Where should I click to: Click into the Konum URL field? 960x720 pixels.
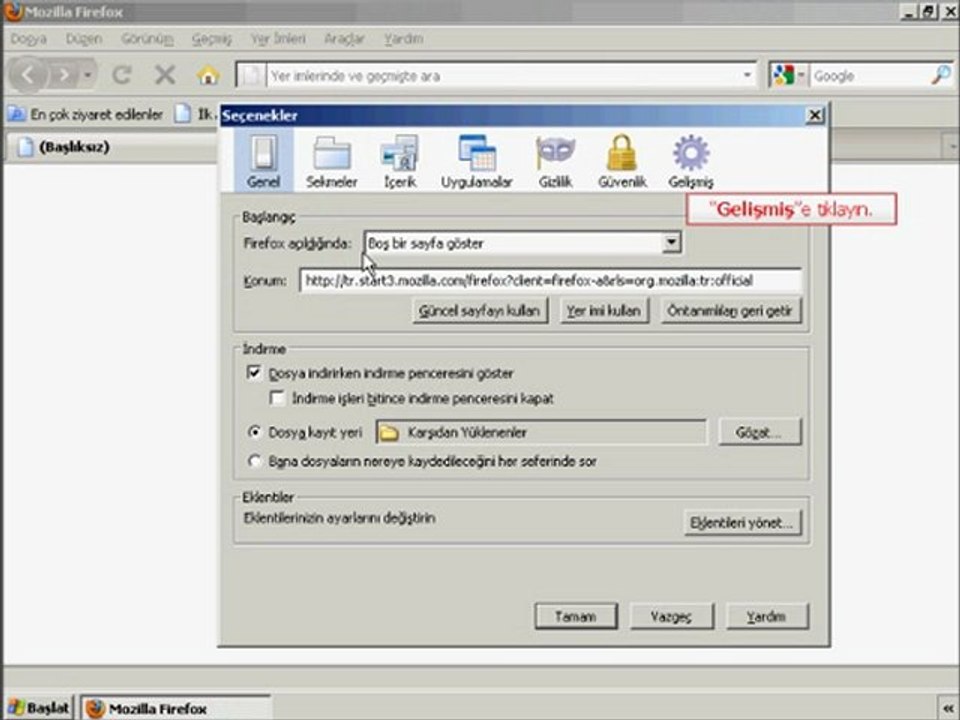coord(550,281)
